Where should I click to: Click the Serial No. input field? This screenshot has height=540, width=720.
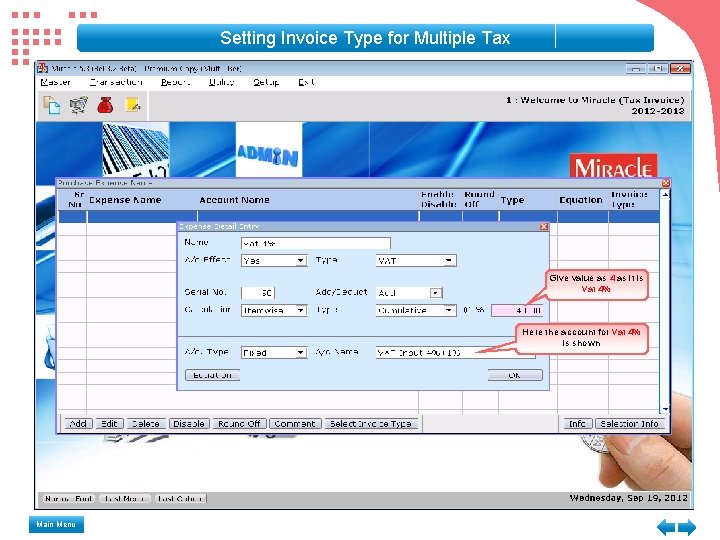258,293
